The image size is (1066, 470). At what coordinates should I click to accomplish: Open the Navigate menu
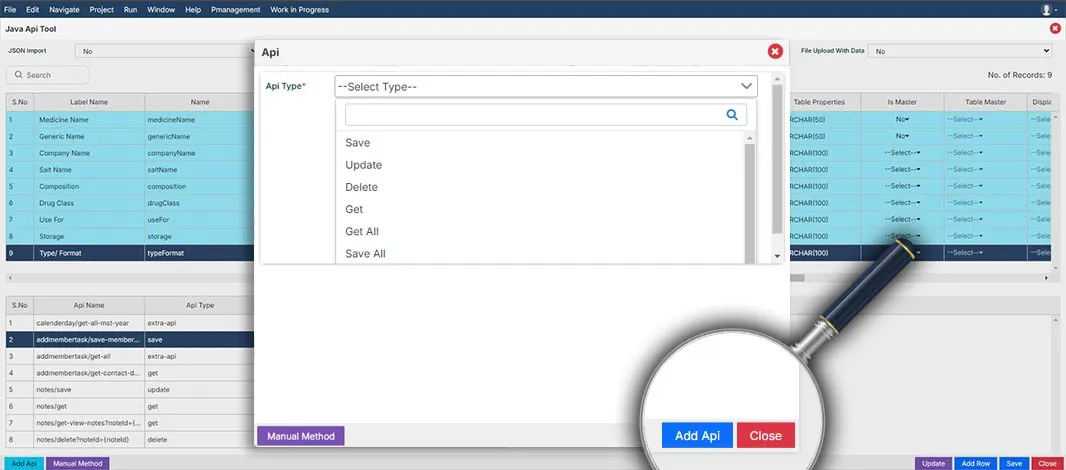pos(65,10)
